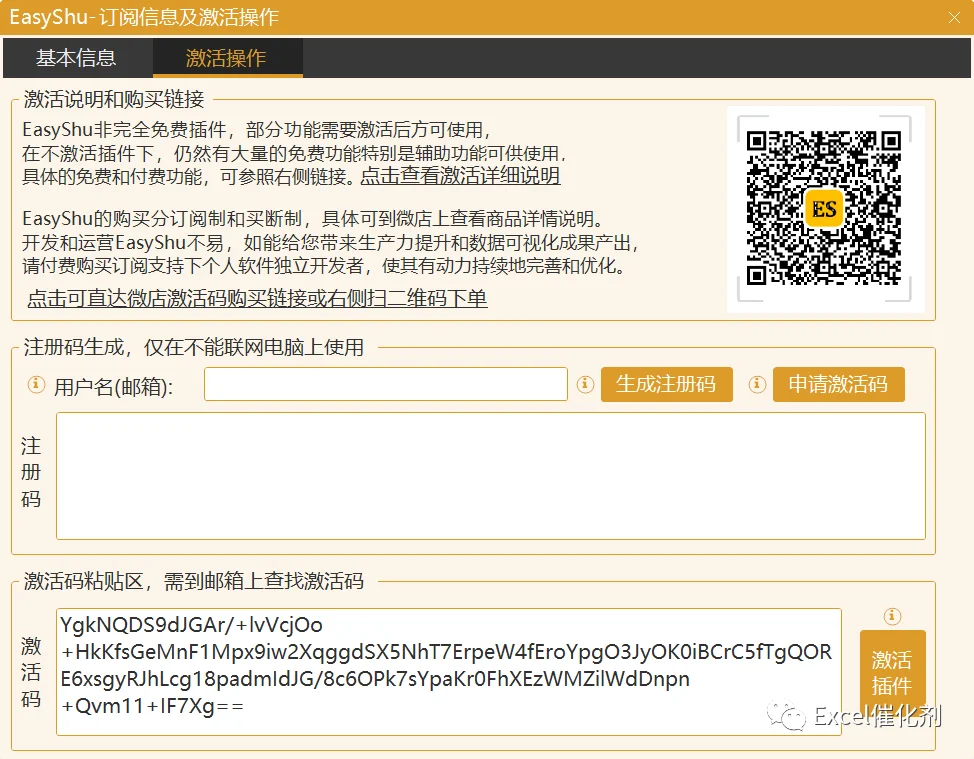The height and width of the screenshot is (759, 974).
Task: Click the 激活码 paste text area
Action: click(448, 672)
